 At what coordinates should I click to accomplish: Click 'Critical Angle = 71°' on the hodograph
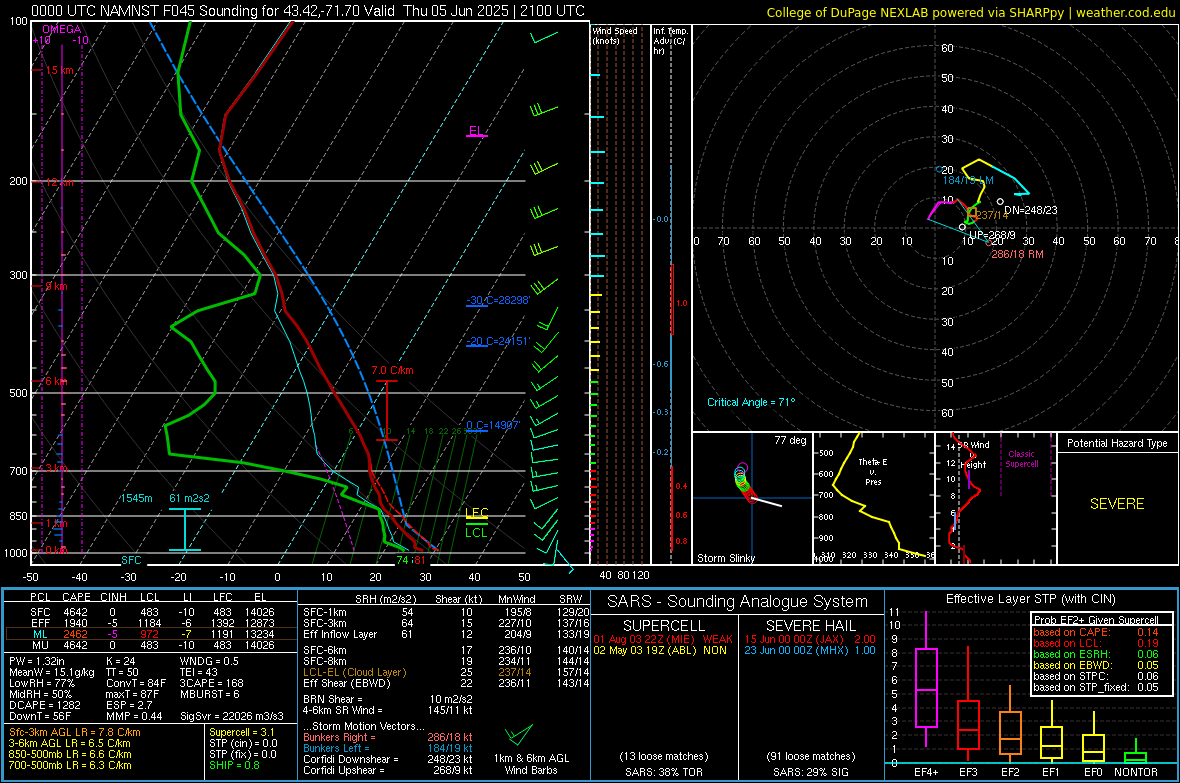pos(751,402)
